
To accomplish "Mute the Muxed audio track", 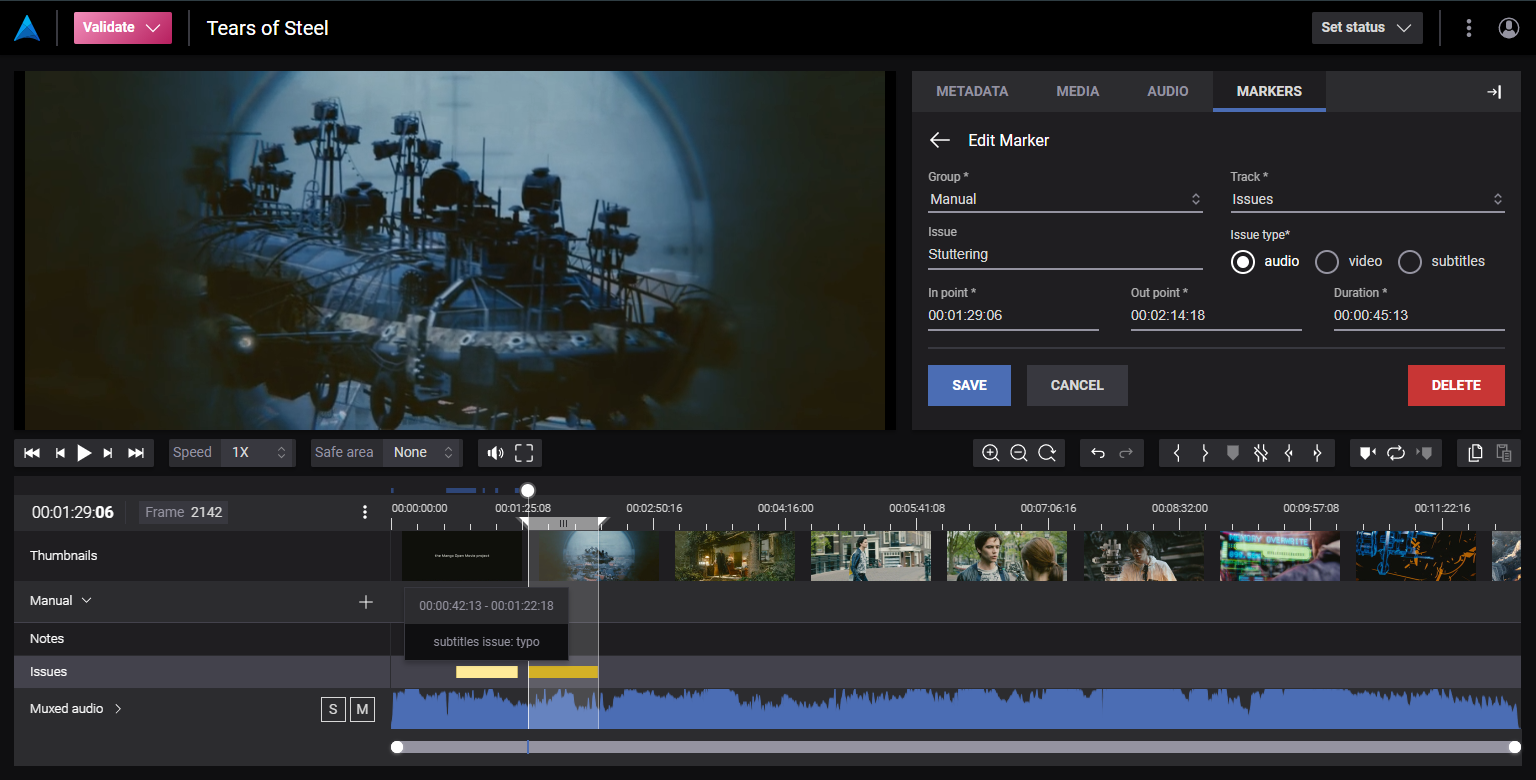I will (362, 710).
